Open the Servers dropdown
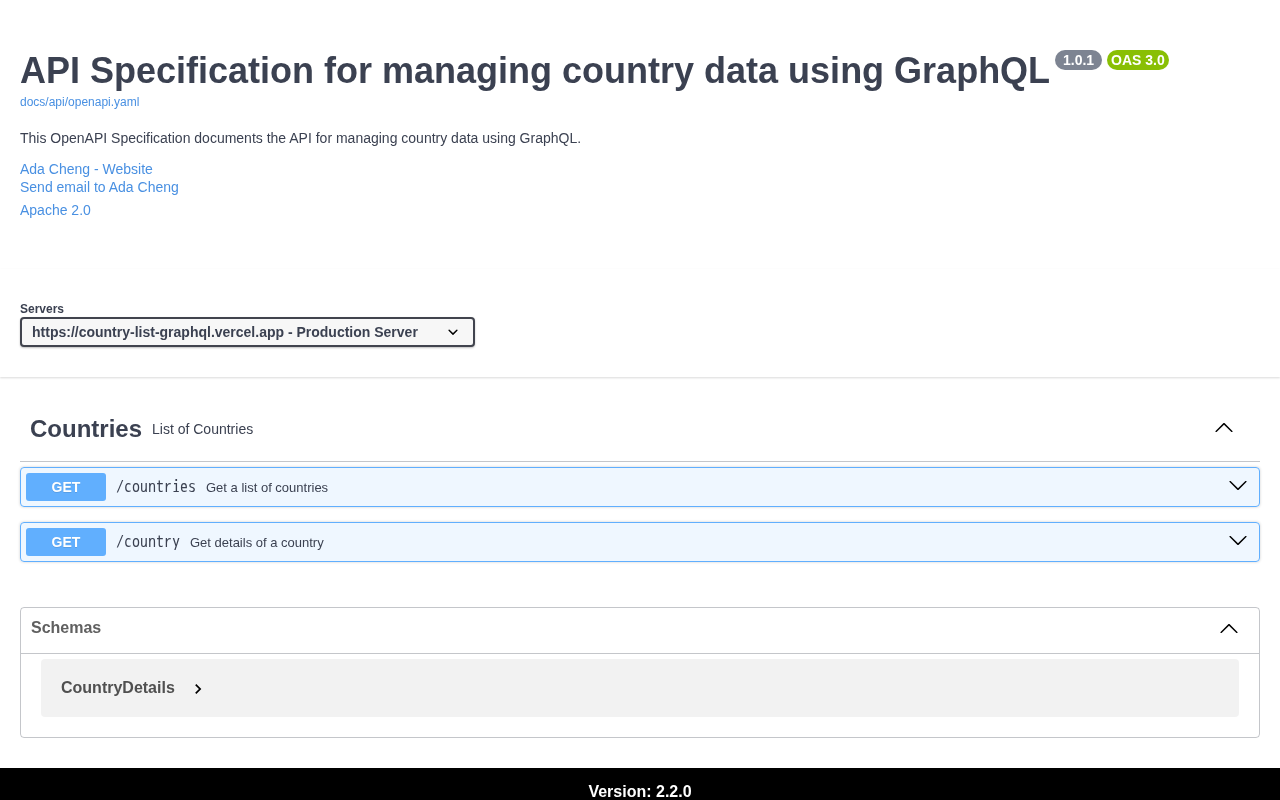1280x800 pixels. point(247,332)
